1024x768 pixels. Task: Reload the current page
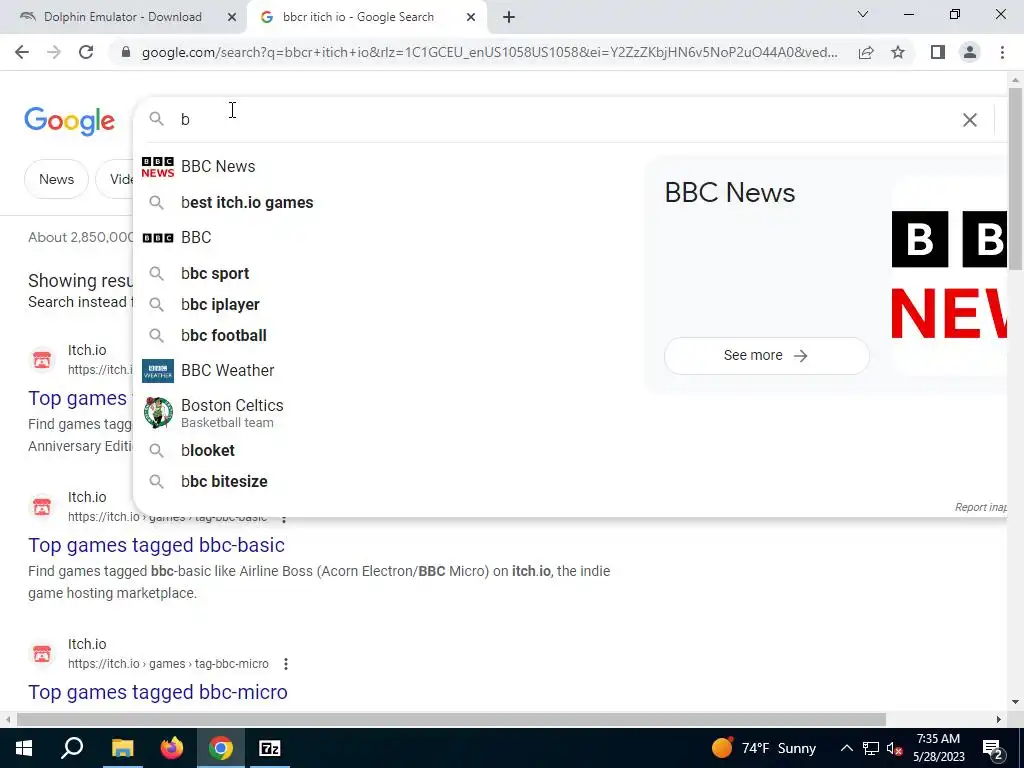click(x=86, y=52)
